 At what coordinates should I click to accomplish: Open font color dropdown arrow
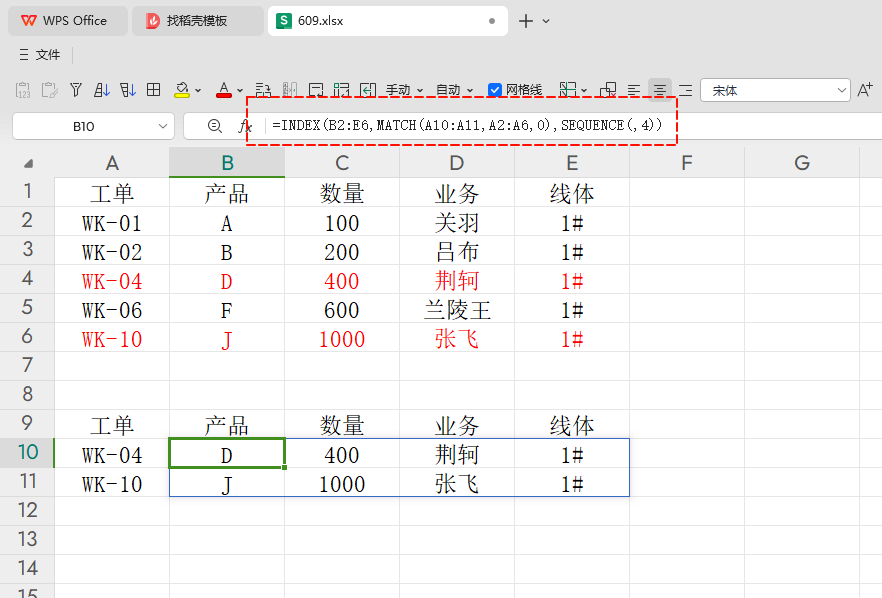click(240, 90)
